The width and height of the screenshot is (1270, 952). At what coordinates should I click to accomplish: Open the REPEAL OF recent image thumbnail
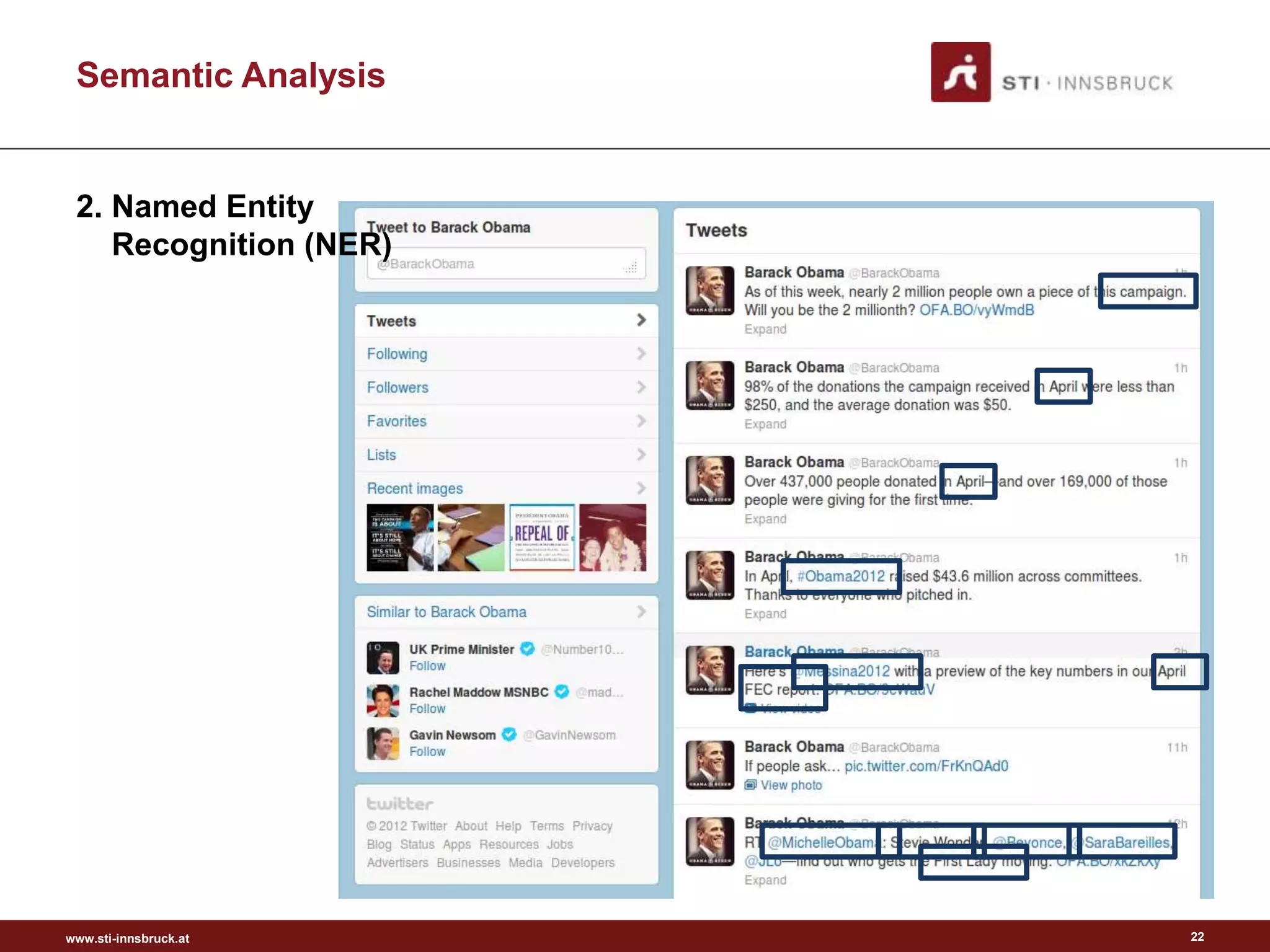click(542, 537)
